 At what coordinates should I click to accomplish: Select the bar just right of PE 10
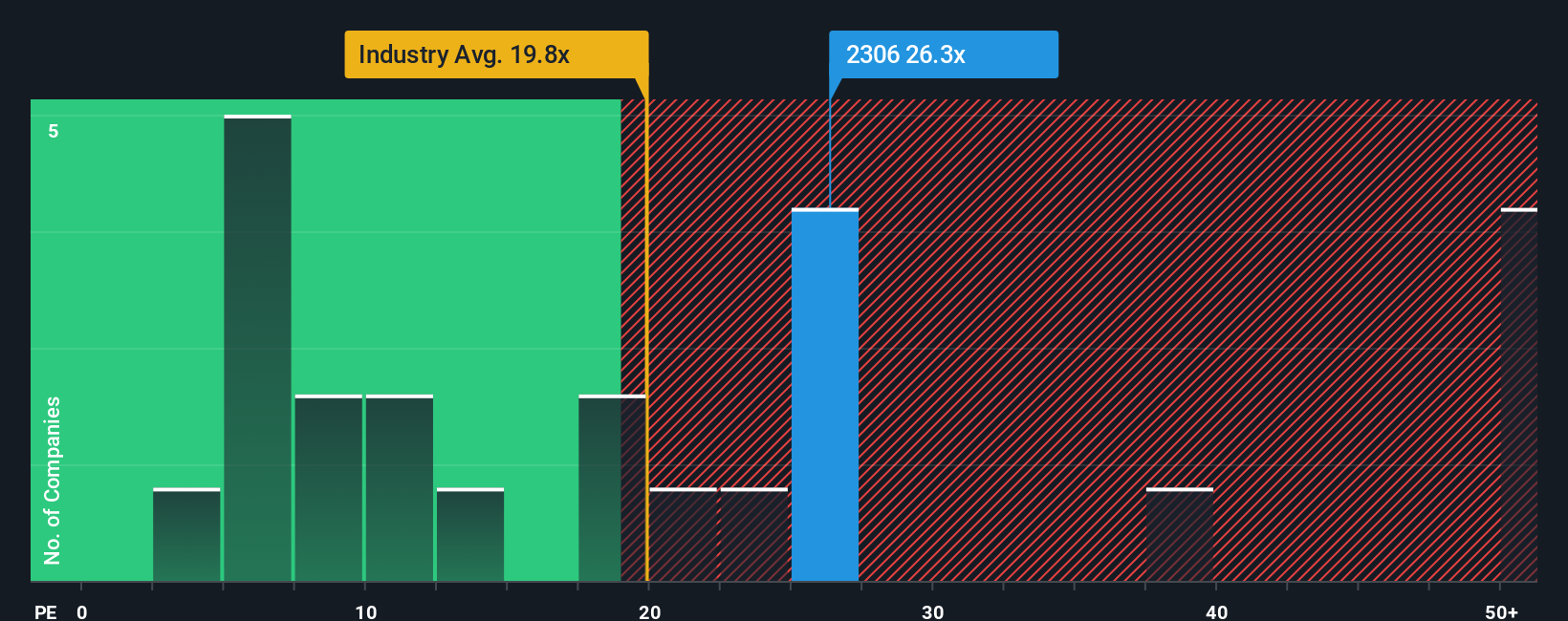click(x=400, y=488)
